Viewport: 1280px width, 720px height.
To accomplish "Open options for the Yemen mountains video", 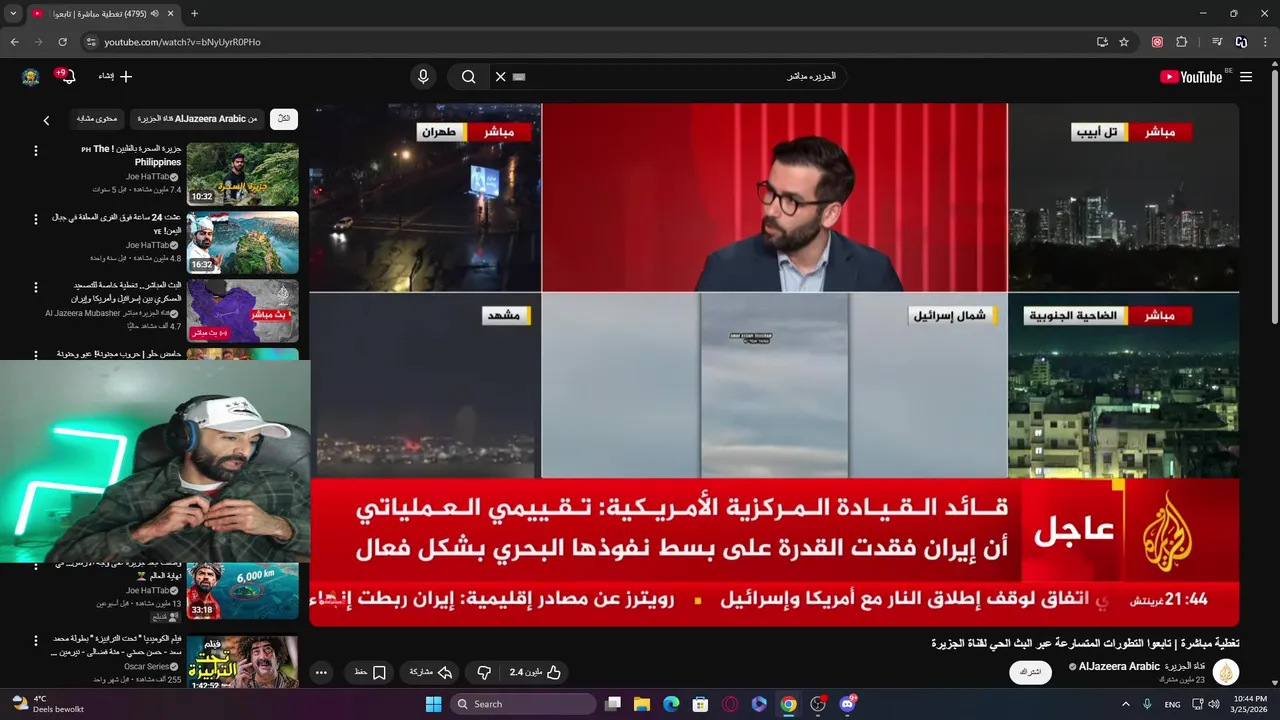I will pos(36,220).
